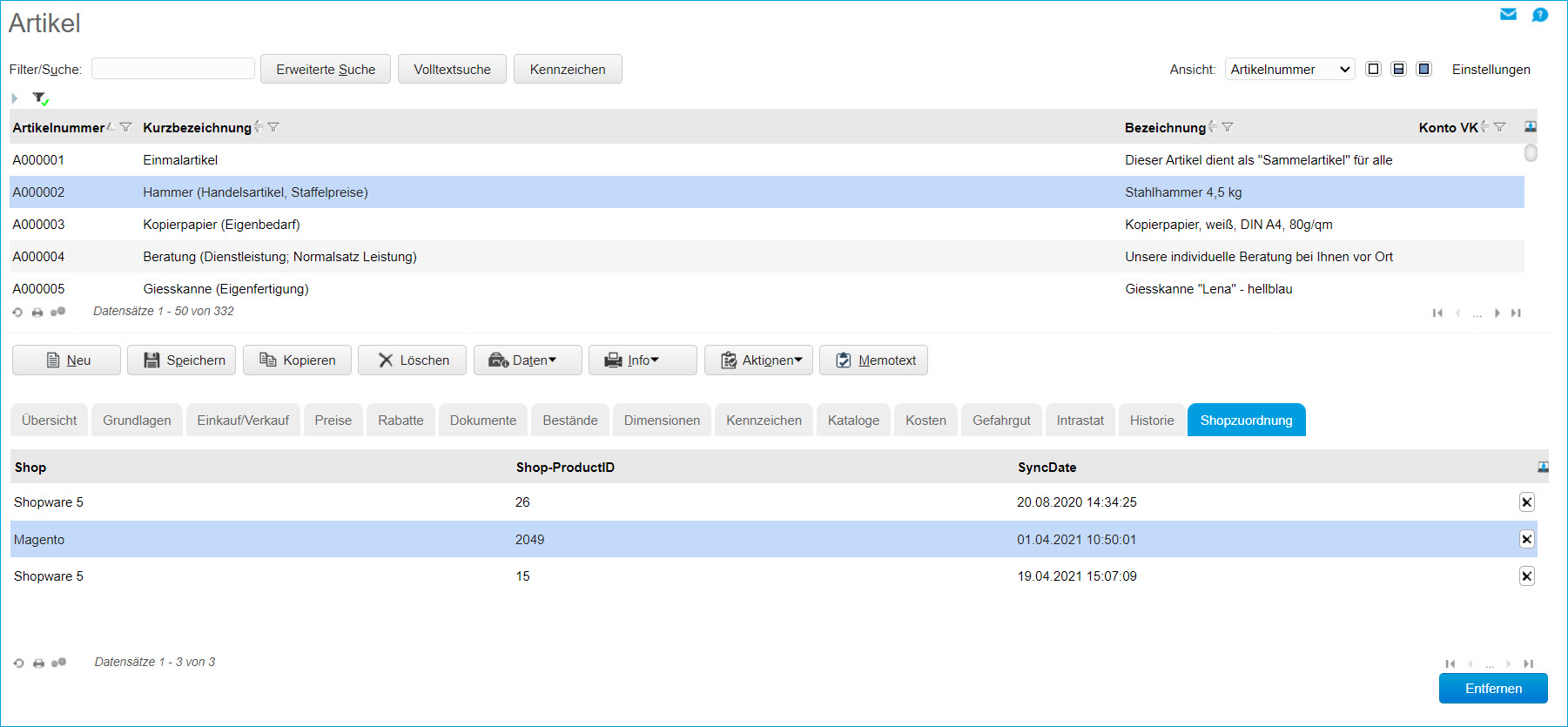Expand the Aktionen dropdown menu

(758, 360)
